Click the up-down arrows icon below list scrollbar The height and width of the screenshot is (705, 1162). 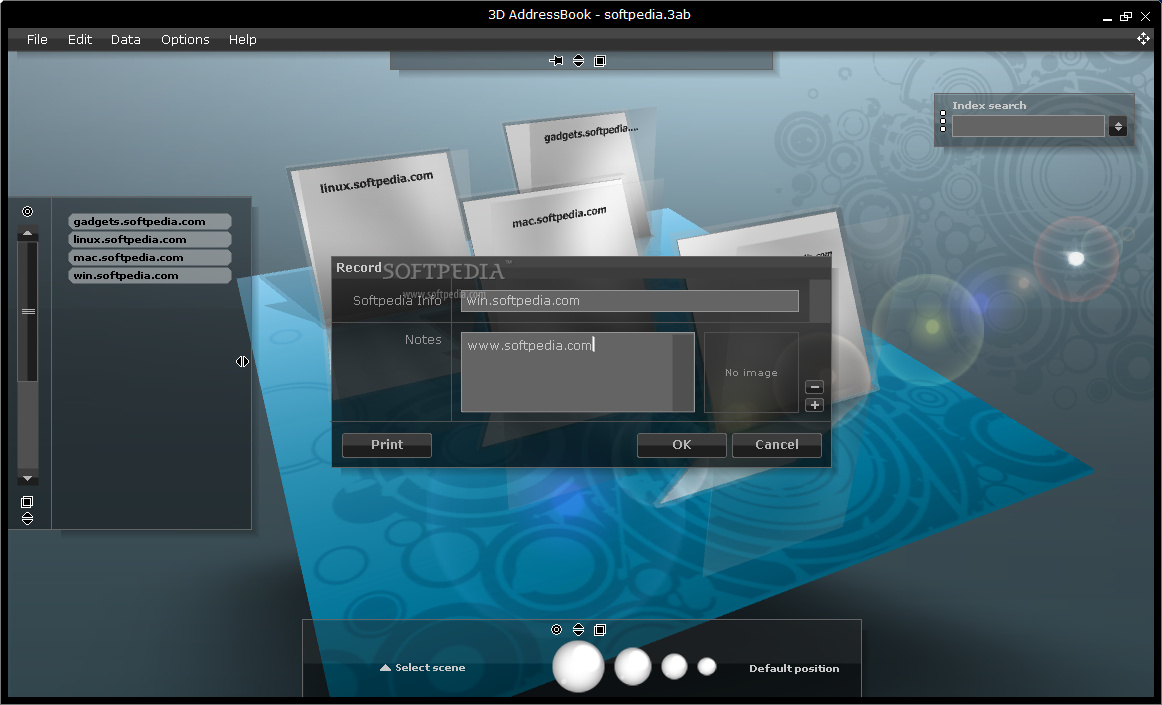pyautogui.click(x=27, y=519)
